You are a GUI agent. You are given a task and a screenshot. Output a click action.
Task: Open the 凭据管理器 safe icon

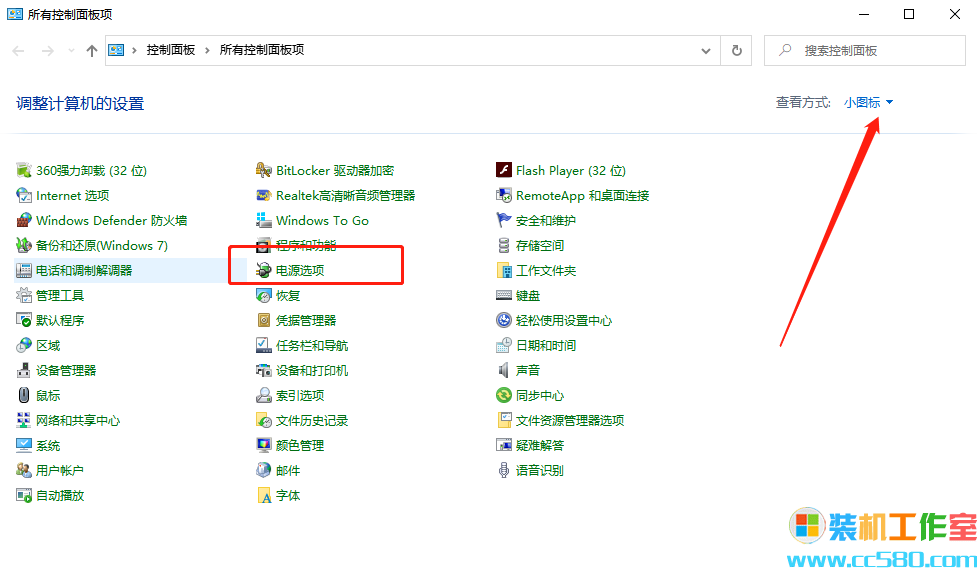tap(264, 320)
